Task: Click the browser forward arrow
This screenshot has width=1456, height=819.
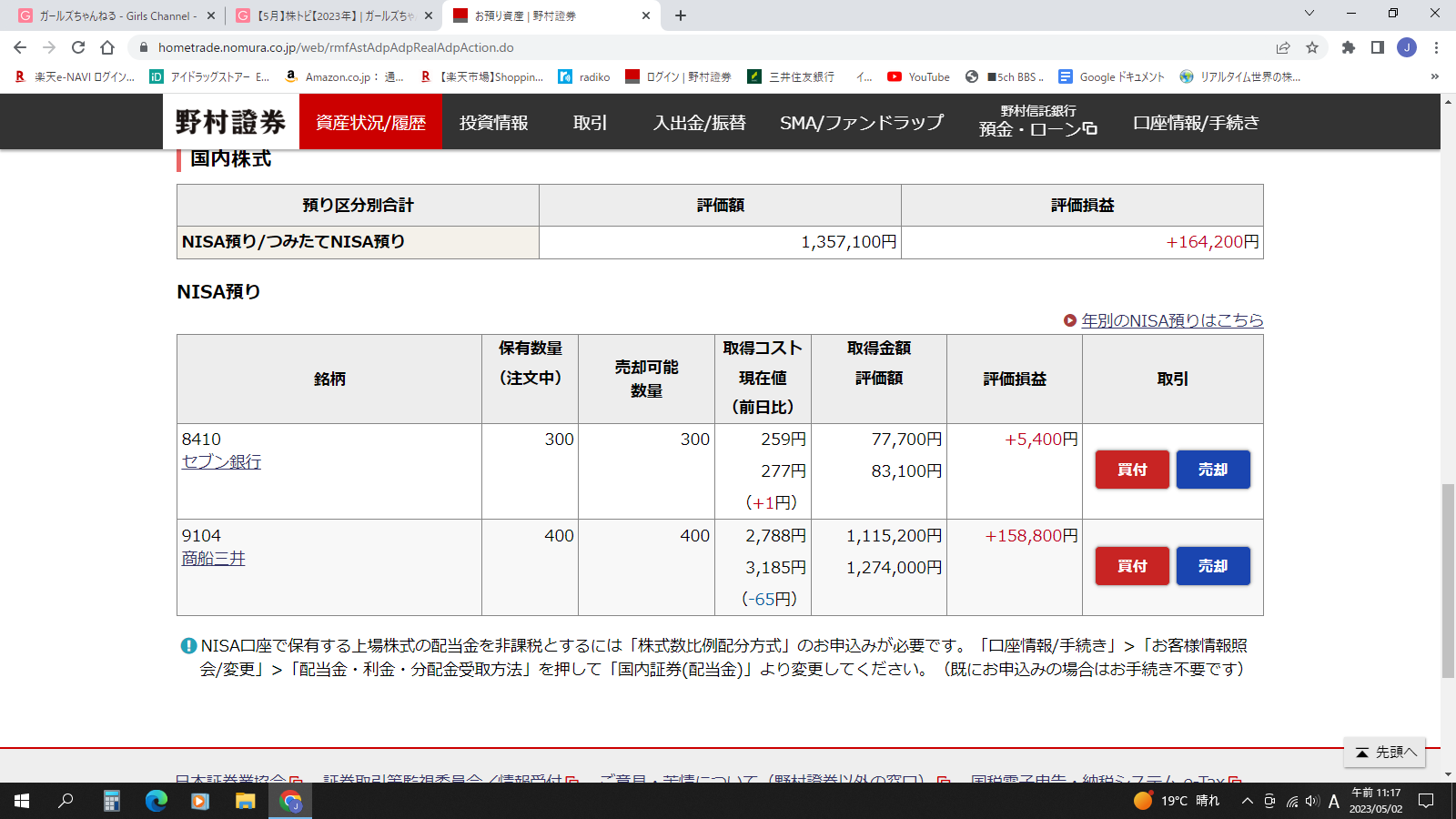Action: (49, 47)
